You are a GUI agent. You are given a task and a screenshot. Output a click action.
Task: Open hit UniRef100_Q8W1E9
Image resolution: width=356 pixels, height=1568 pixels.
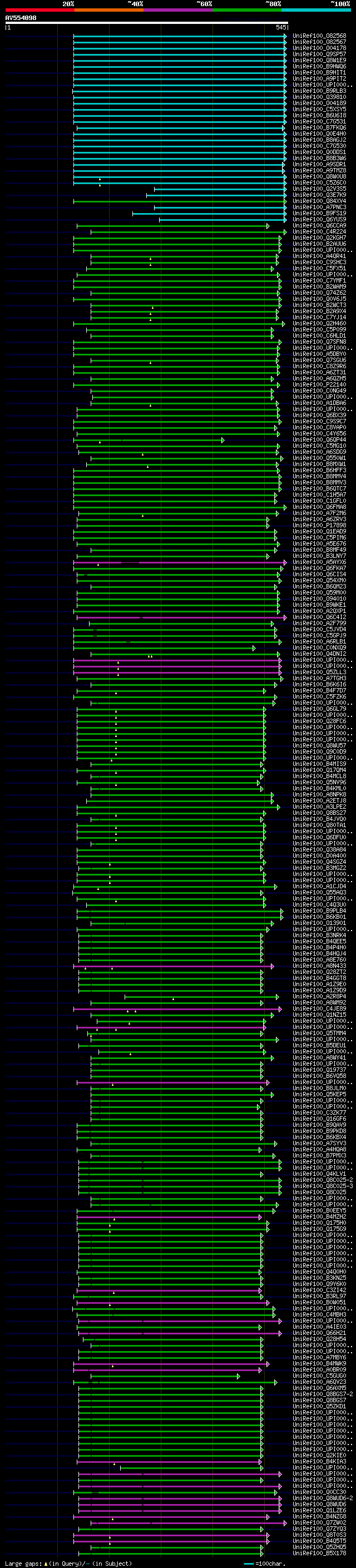(x=319, y=60)
